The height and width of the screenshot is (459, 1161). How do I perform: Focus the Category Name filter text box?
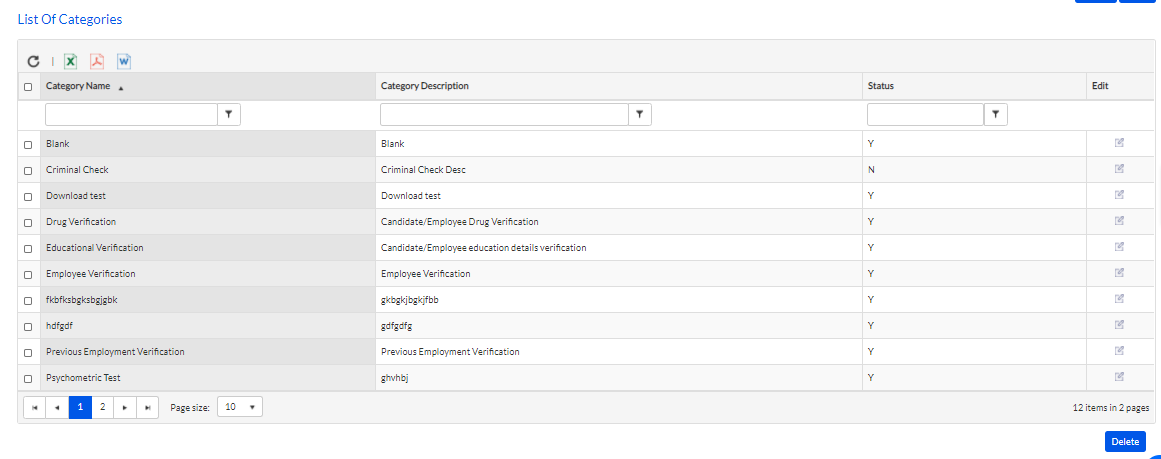click(x=132, y=115)
